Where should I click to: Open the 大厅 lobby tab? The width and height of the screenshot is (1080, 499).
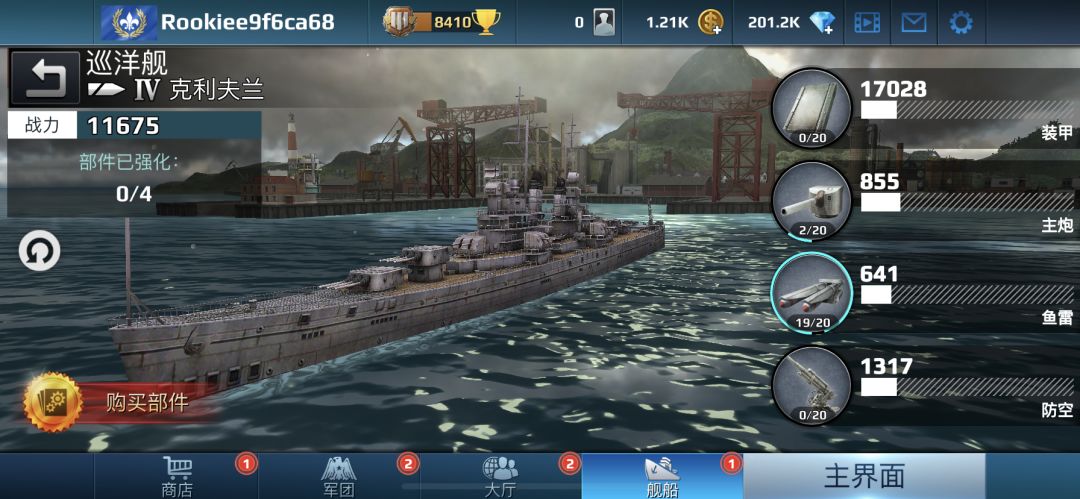click(x=500, y=476)
